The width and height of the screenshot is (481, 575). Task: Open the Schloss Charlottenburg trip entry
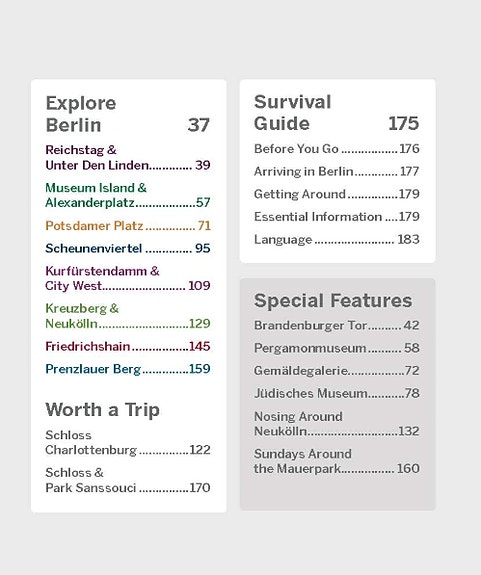[x=128, y=443]
